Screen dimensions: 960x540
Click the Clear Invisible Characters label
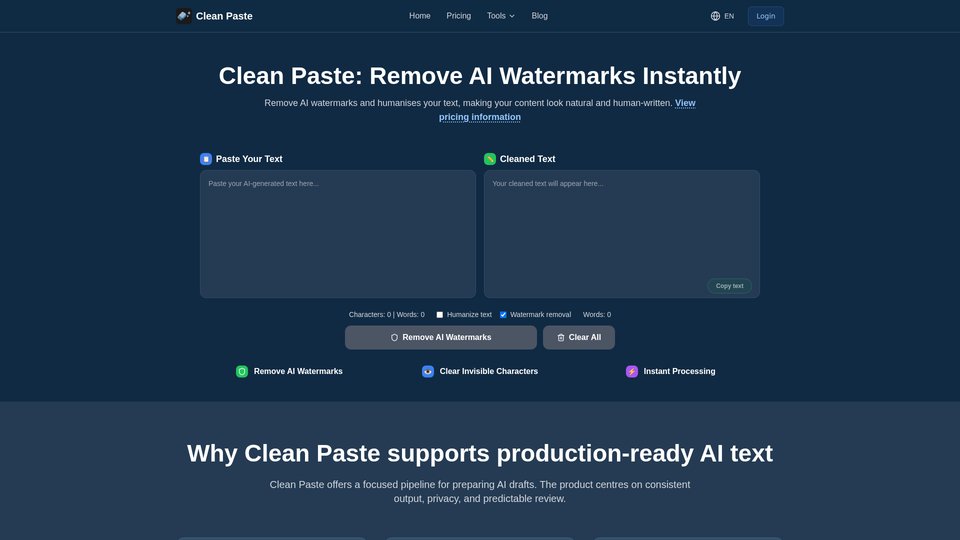[x=489, y=372]
